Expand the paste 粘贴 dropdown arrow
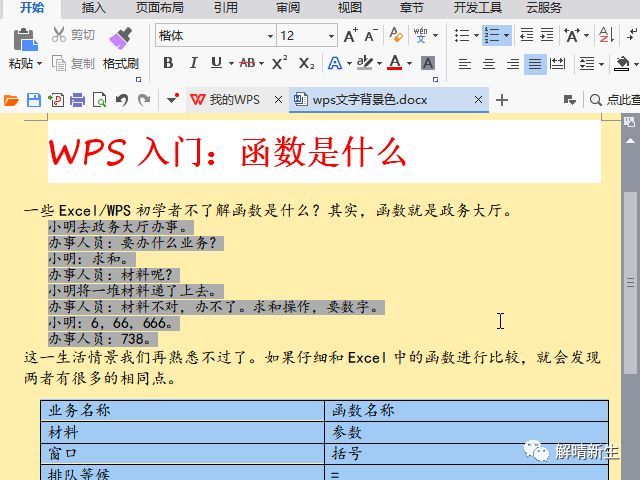The height and width of the screenshot is (480, 640). (x=40, y=64)
